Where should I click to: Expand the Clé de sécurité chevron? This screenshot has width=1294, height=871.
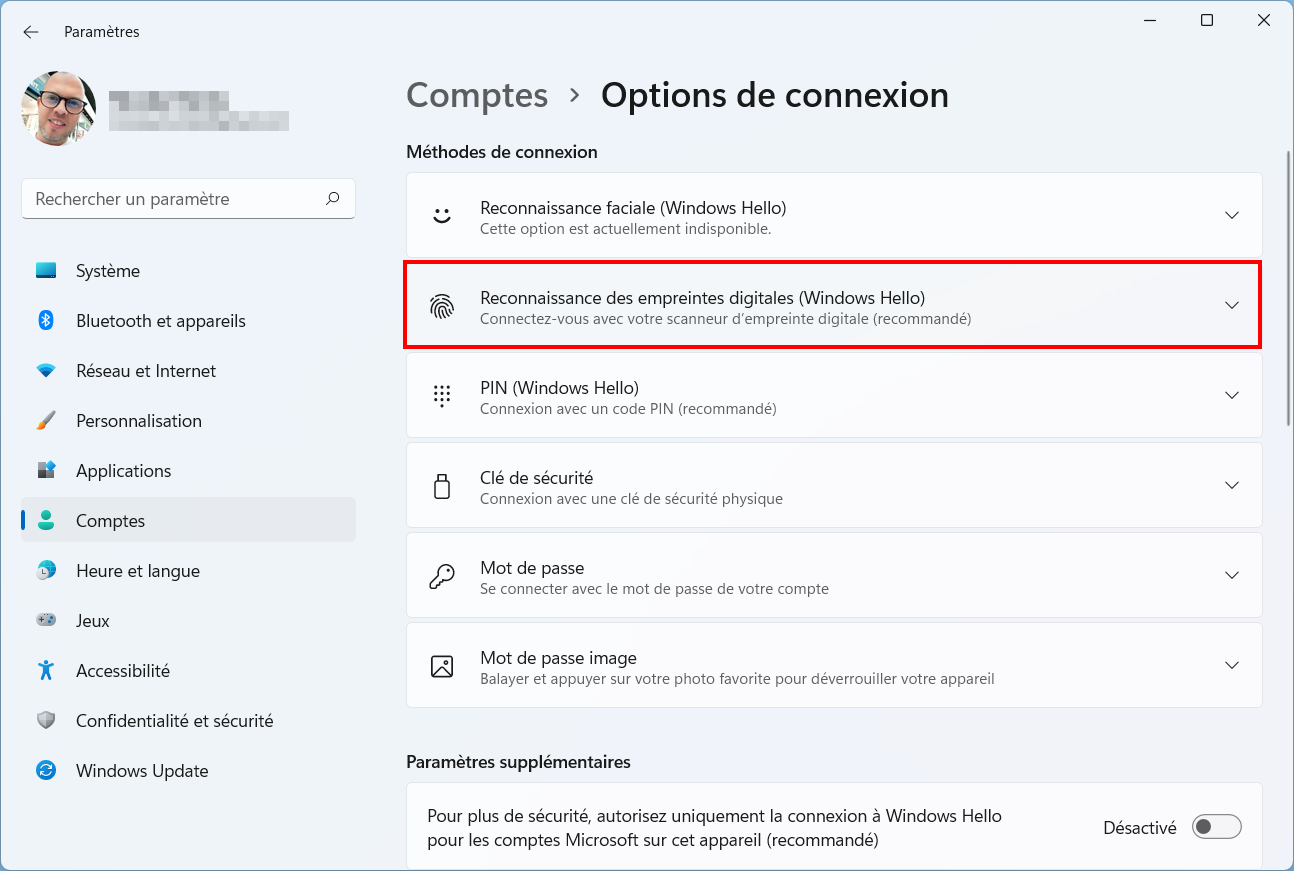pos(1232,485)
